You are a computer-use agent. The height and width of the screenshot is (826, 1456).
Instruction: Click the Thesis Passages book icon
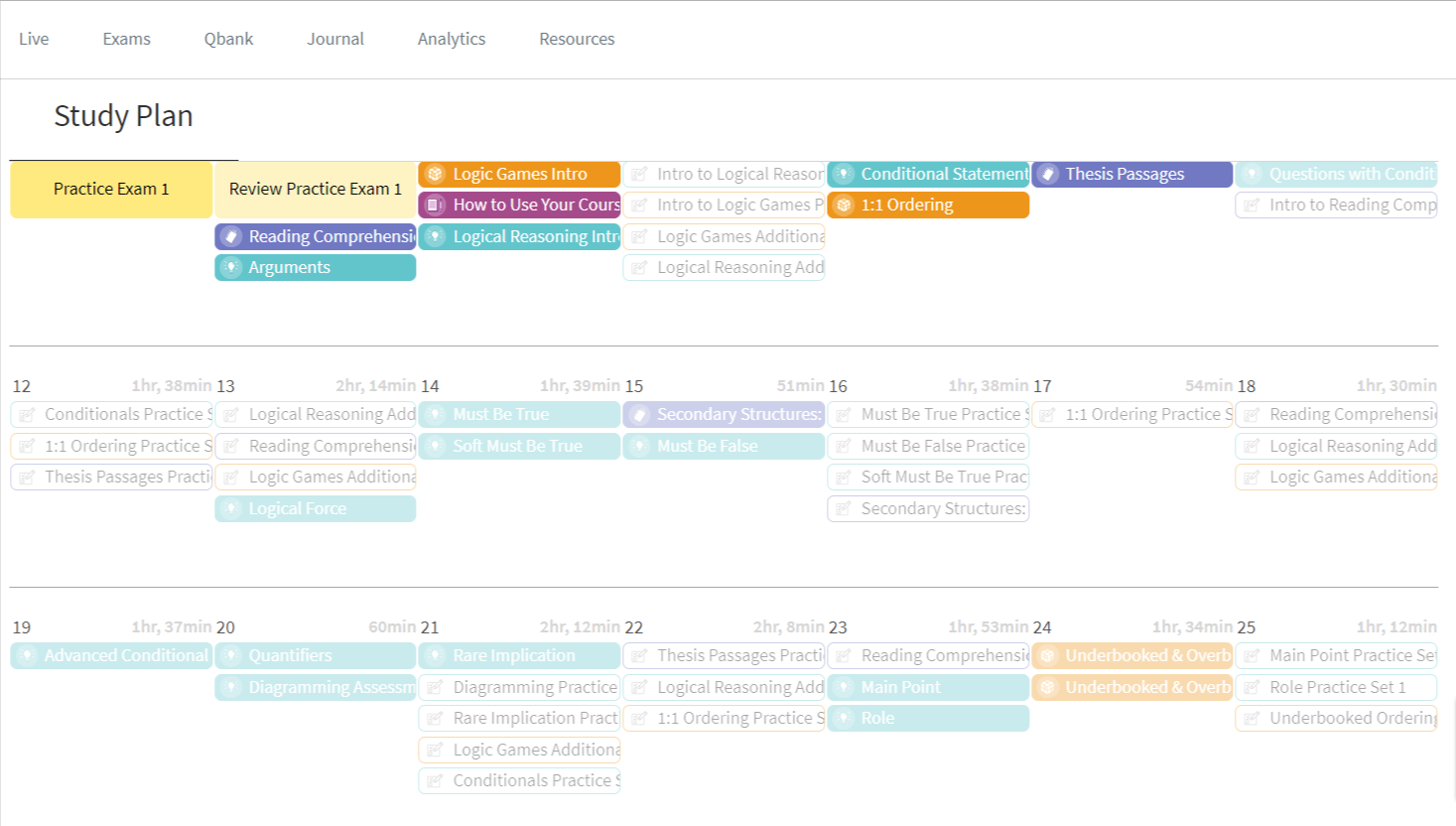pyautogui.click(x=1047, y=175)
